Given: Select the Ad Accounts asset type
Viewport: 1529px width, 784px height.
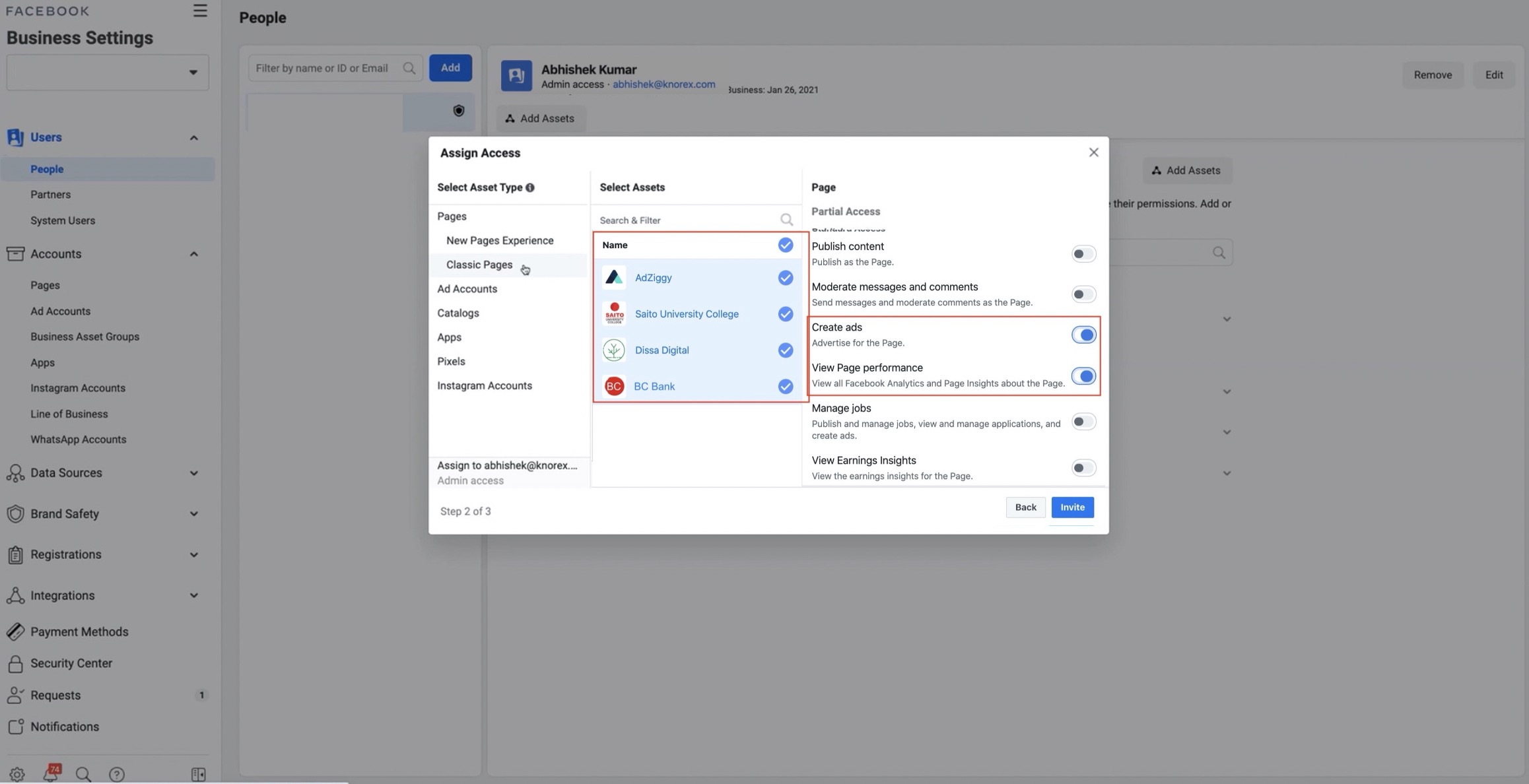Looking at the screenshot, I should (467, 289).
